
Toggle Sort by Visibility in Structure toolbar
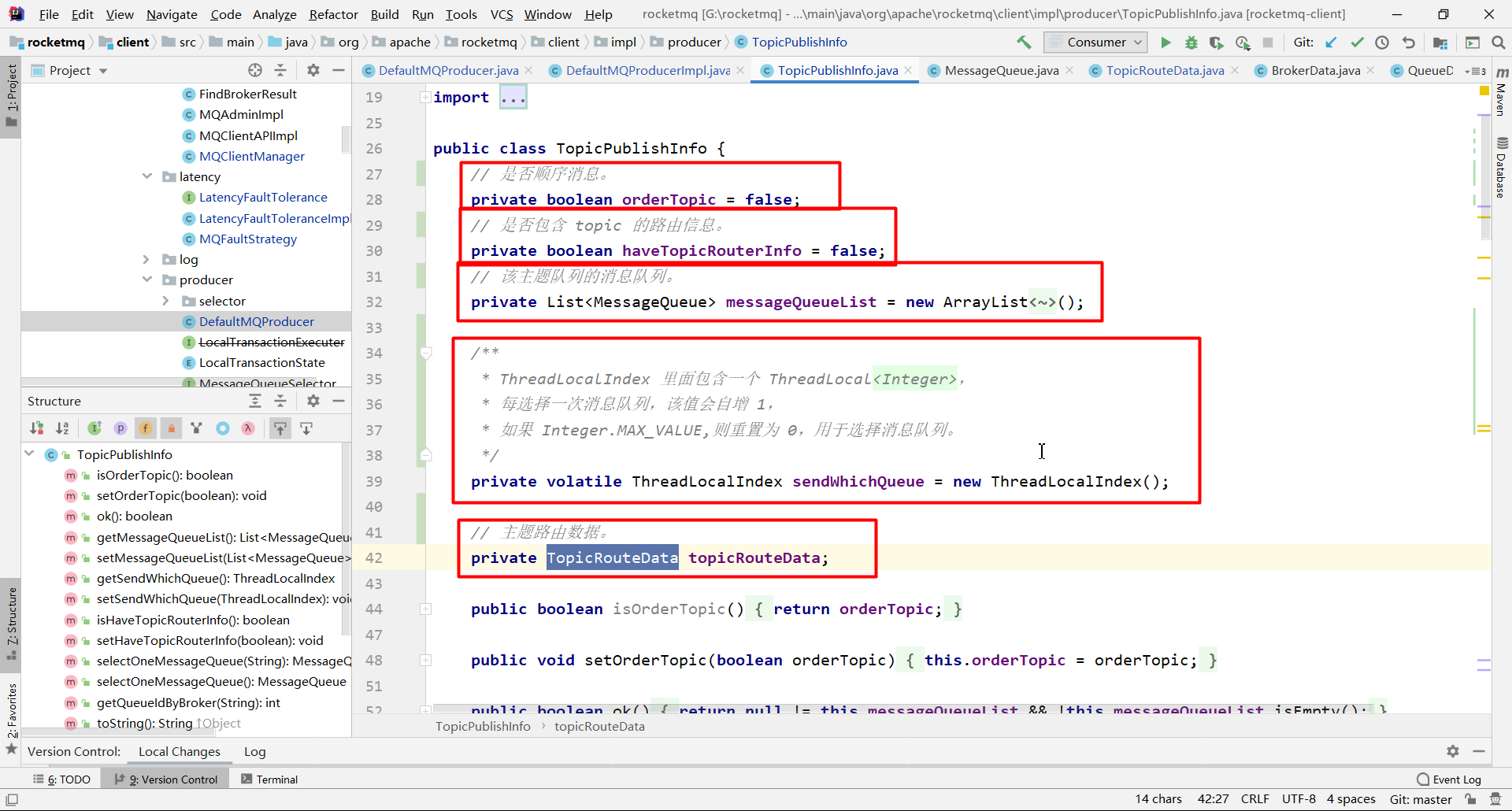pos(37,428)
